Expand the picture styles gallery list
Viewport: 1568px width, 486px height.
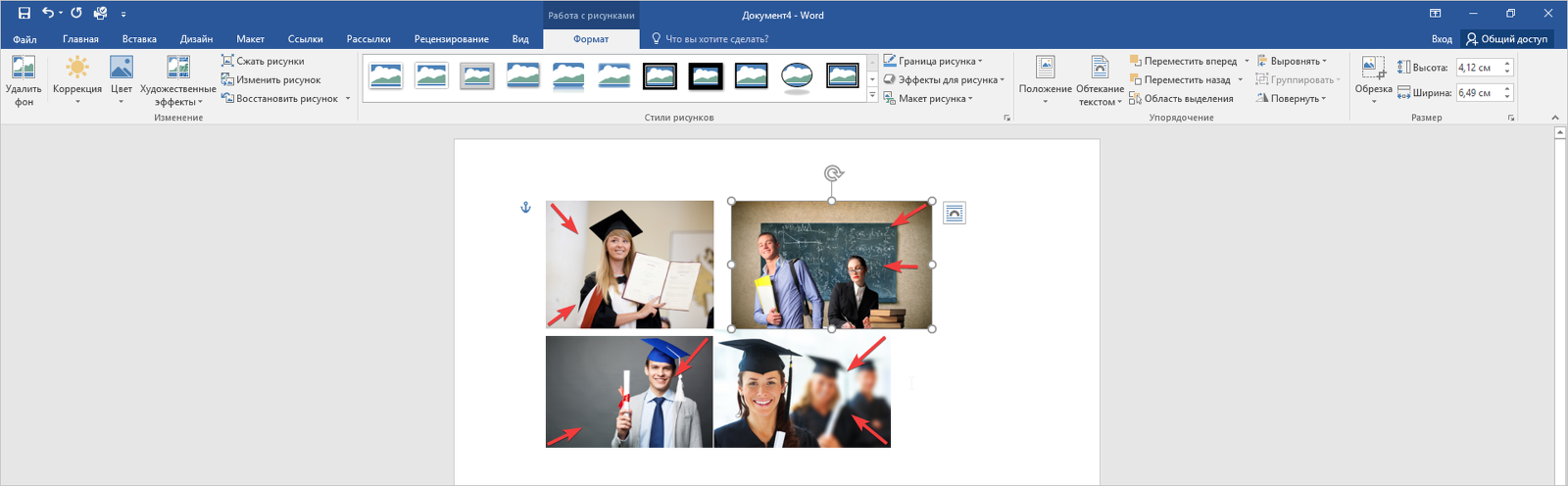pyautogui.click(x=872, y=95)
